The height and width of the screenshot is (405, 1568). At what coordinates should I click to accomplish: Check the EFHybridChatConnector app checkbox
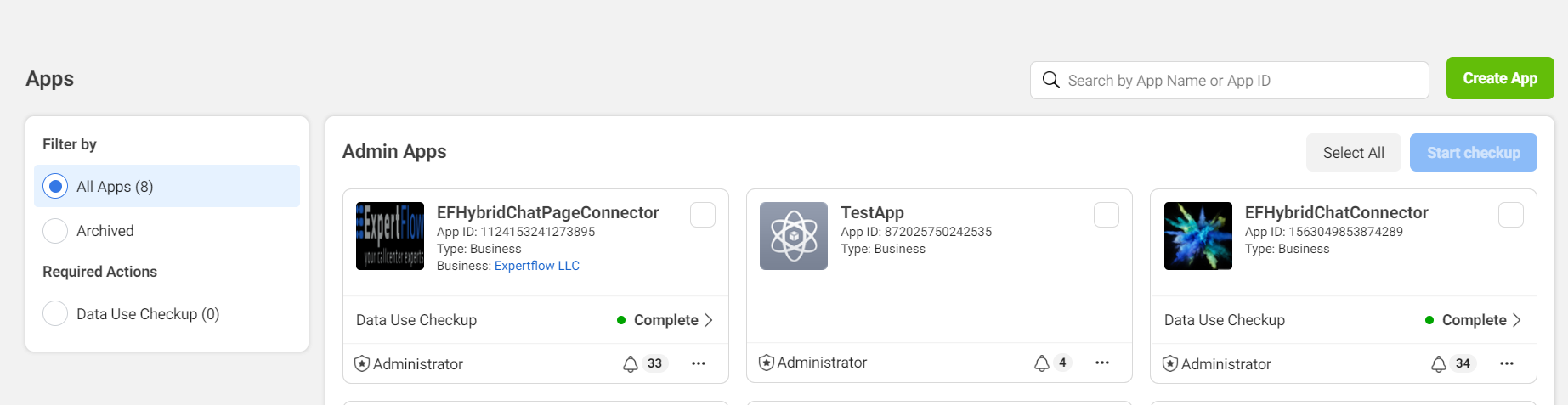click(x=1510, y=215)
